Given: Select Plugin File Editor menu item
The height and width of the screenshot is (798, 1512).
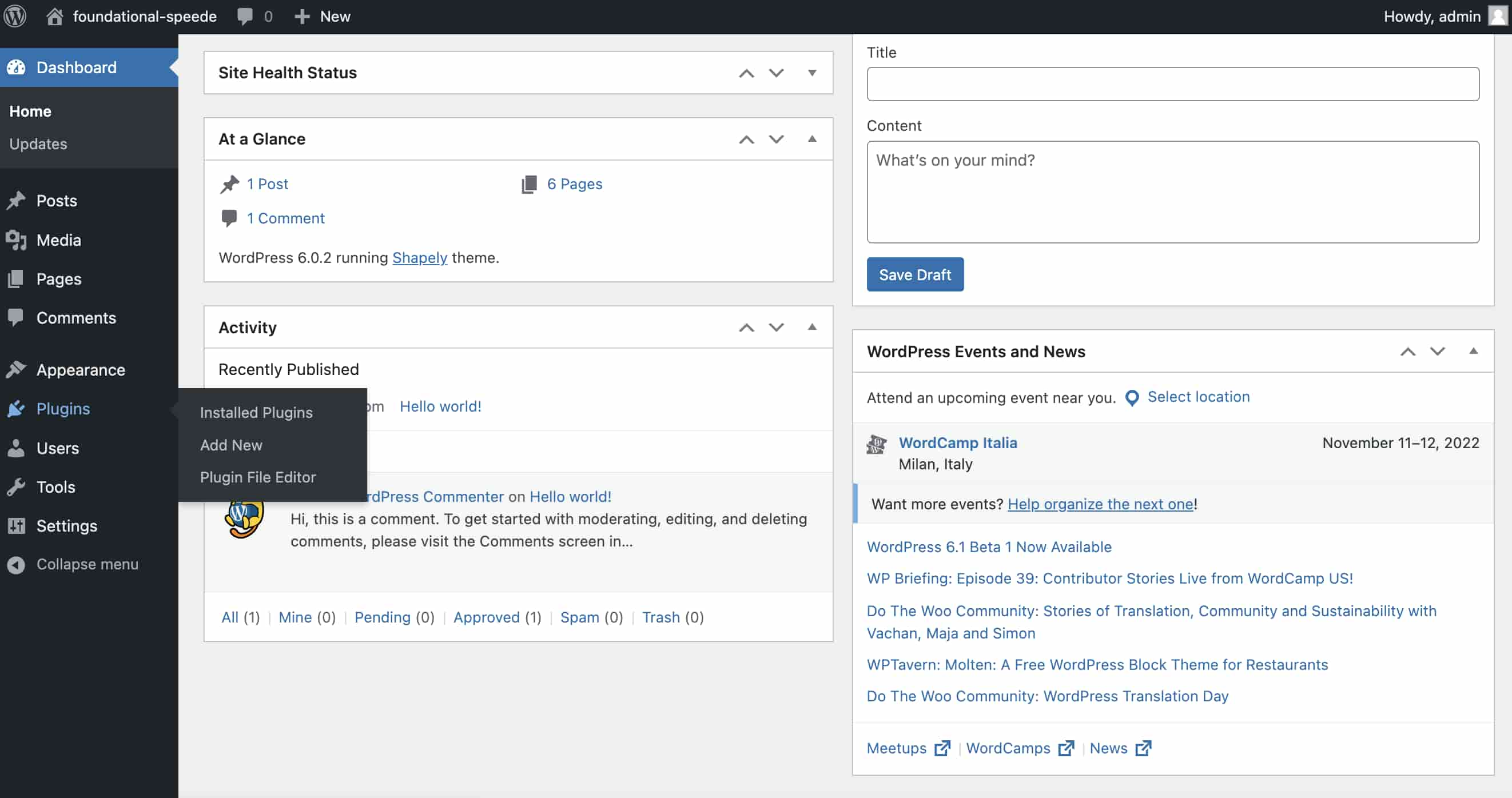Looking at the screenshot, I should [x=258, y=477].
